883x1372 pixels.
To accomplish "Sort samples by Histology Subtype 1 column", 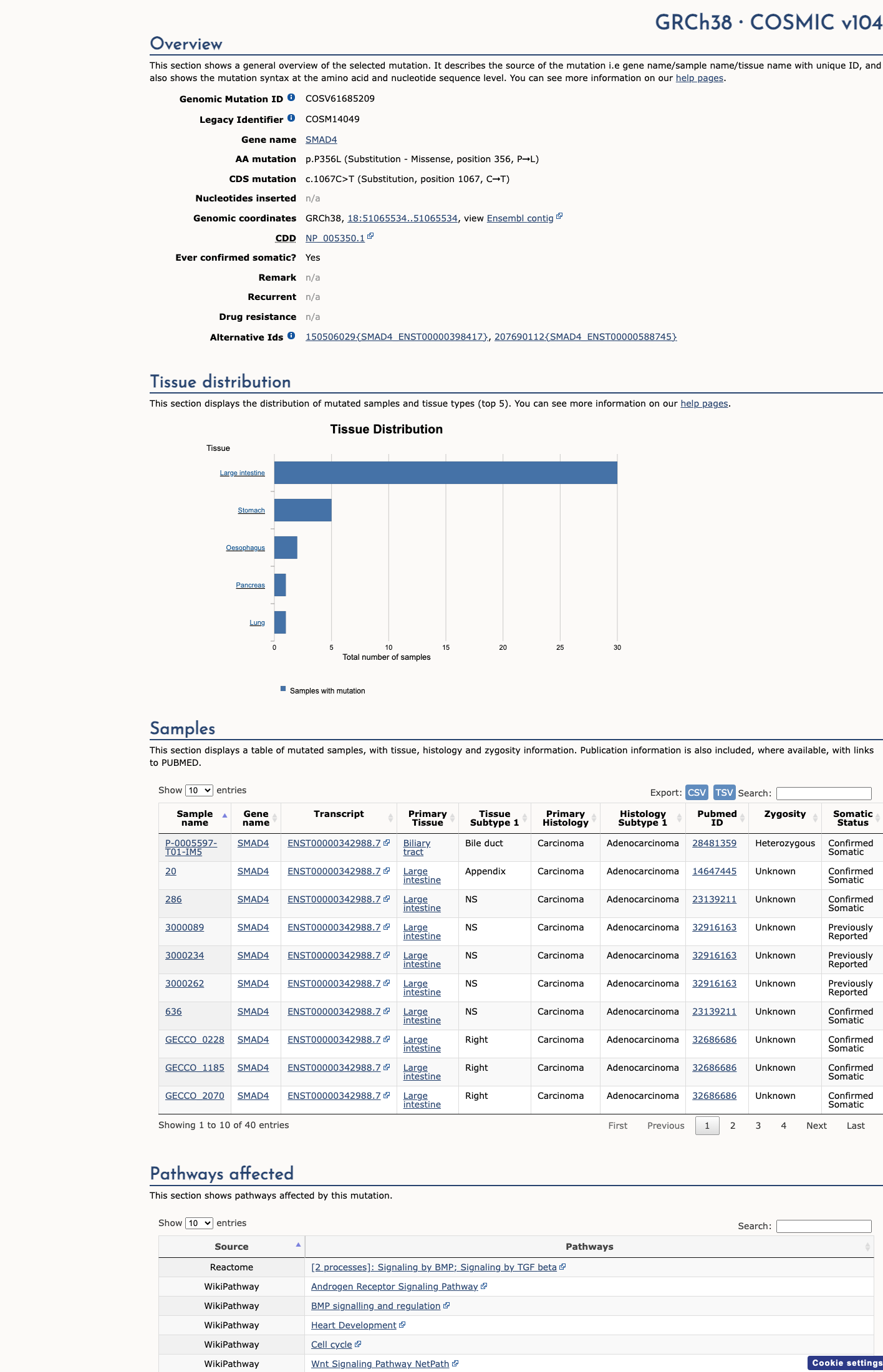I will pyautogui.click(x=643, y=818).
